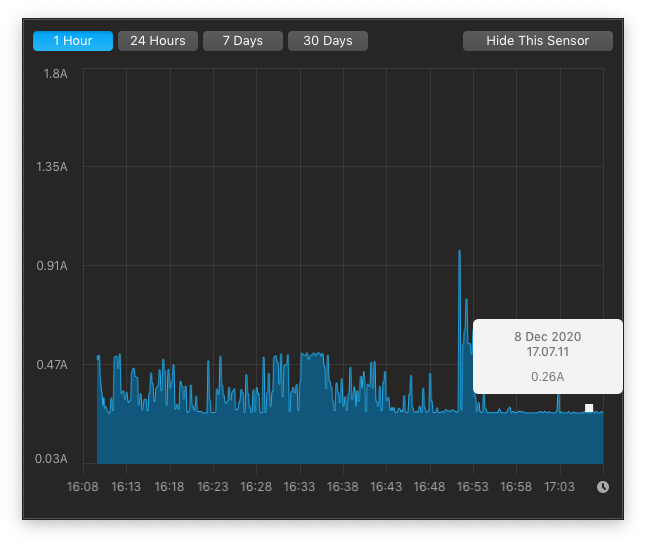
Task: Click the 16:58 time label
Action: pos(516,487)
